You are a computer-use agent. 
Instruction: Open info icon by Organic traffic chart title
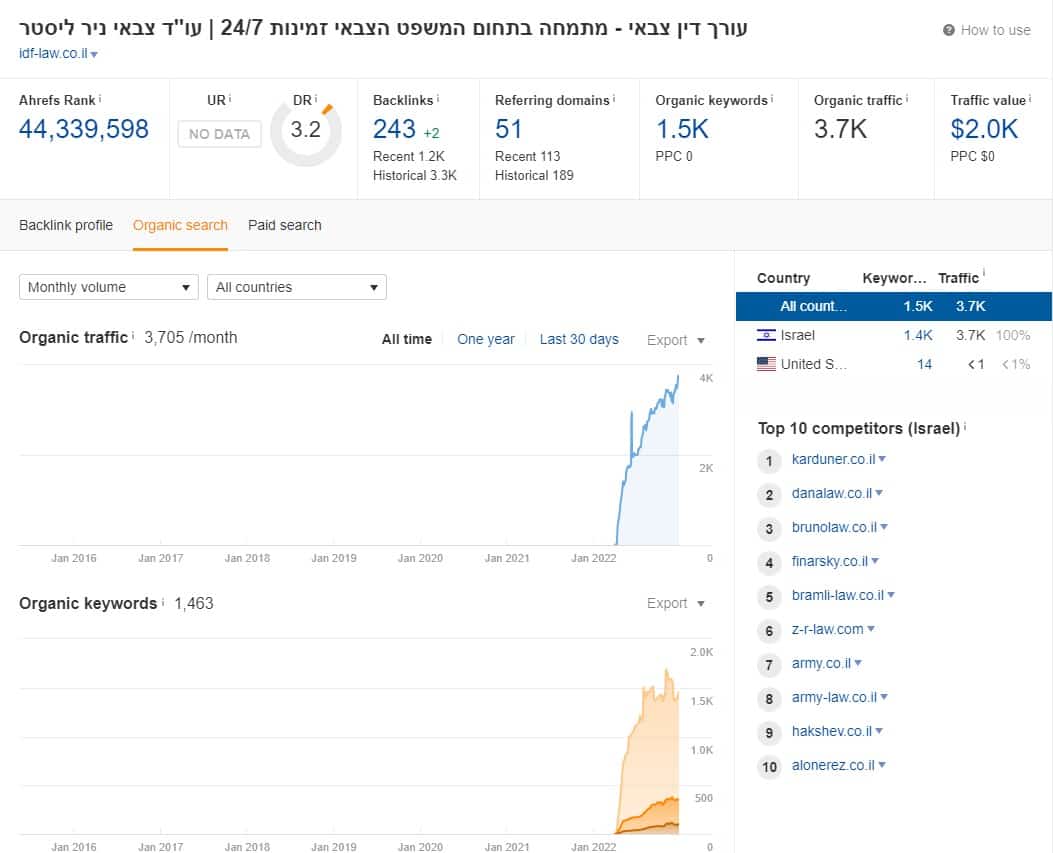point(132,335)
